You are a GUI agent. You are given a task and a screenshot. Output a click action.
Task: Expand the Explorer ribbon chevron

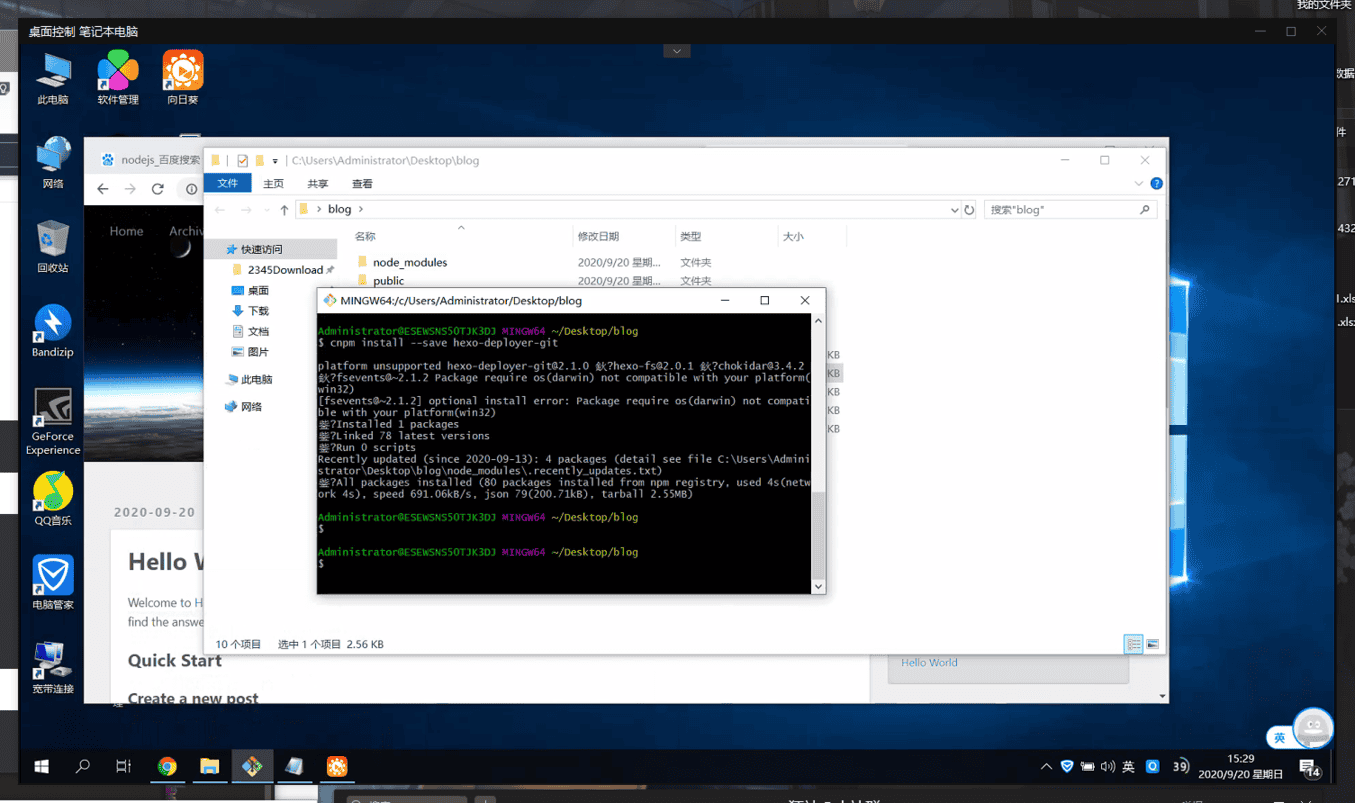pos(1138,184)
